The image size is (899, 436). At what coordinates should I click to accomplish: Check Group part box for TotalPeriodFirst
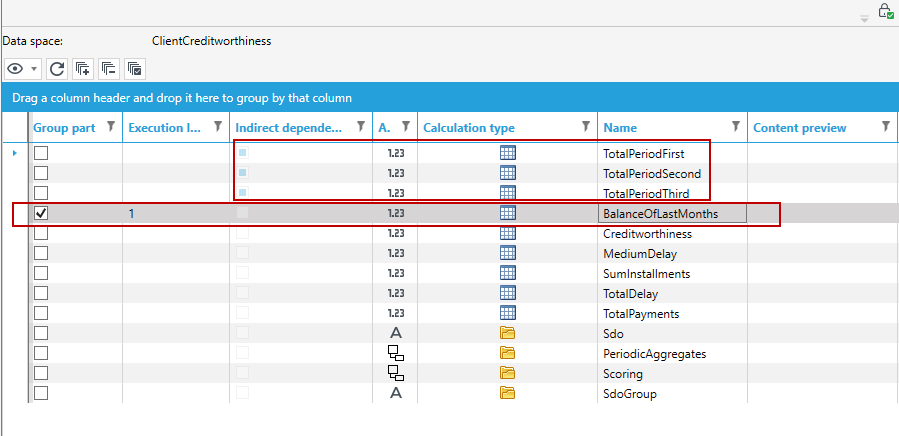point(41,153)
